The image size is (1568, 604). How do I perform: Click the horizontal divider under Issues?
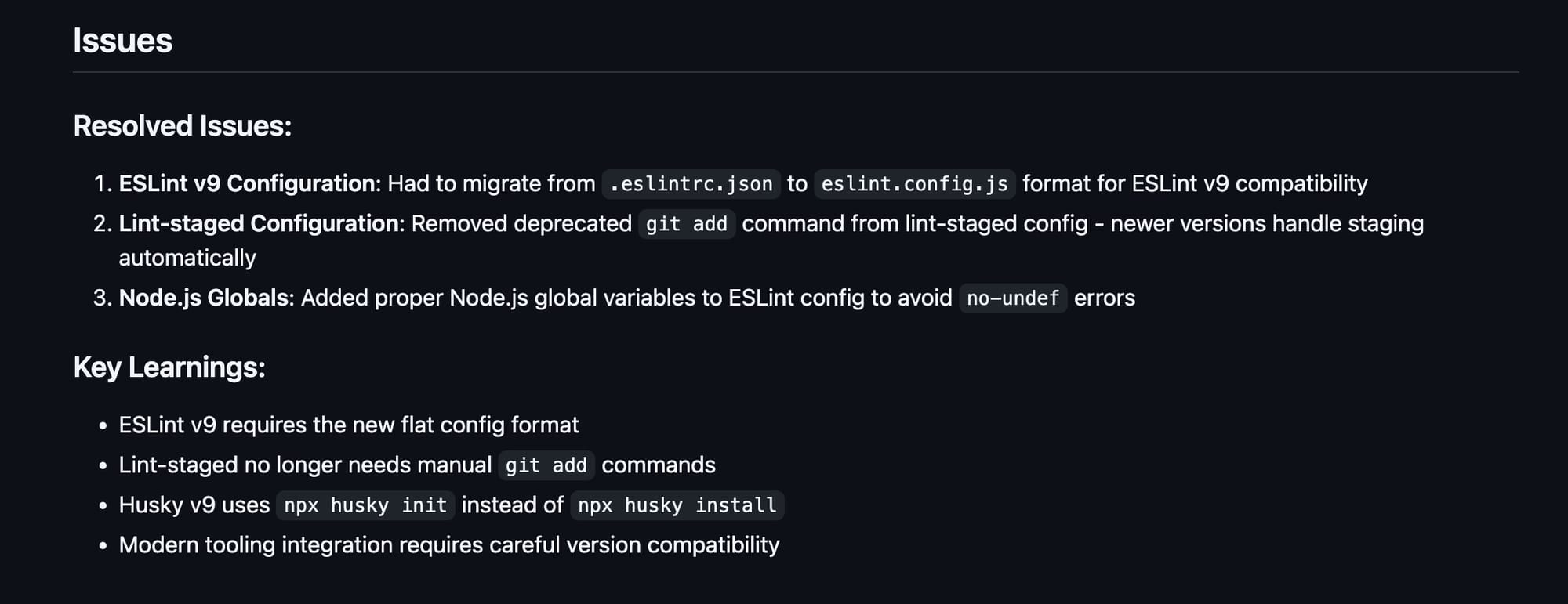coord(796,72)
